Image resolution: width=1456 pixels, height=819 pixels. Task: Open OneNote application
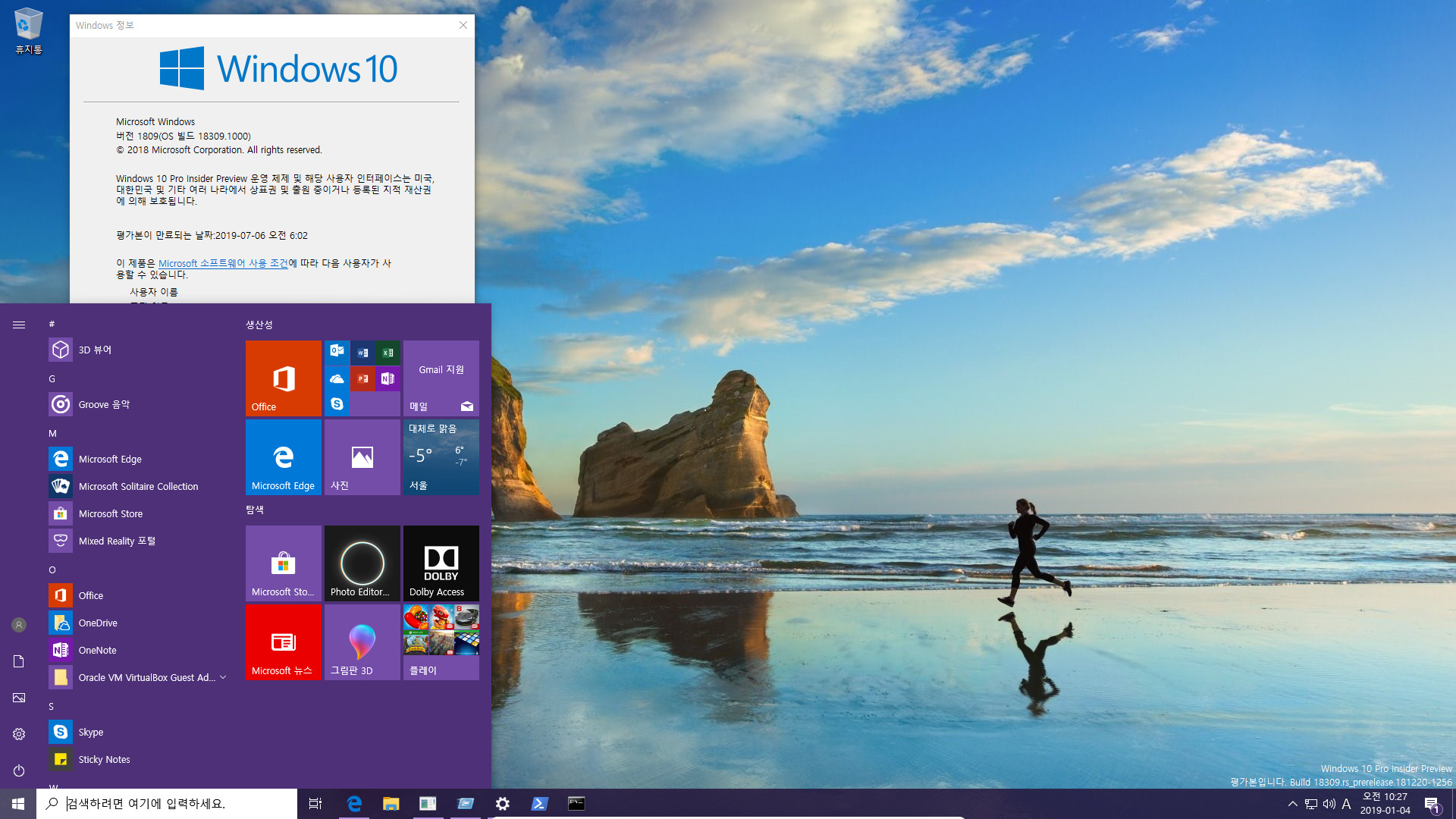pos(97,649)
